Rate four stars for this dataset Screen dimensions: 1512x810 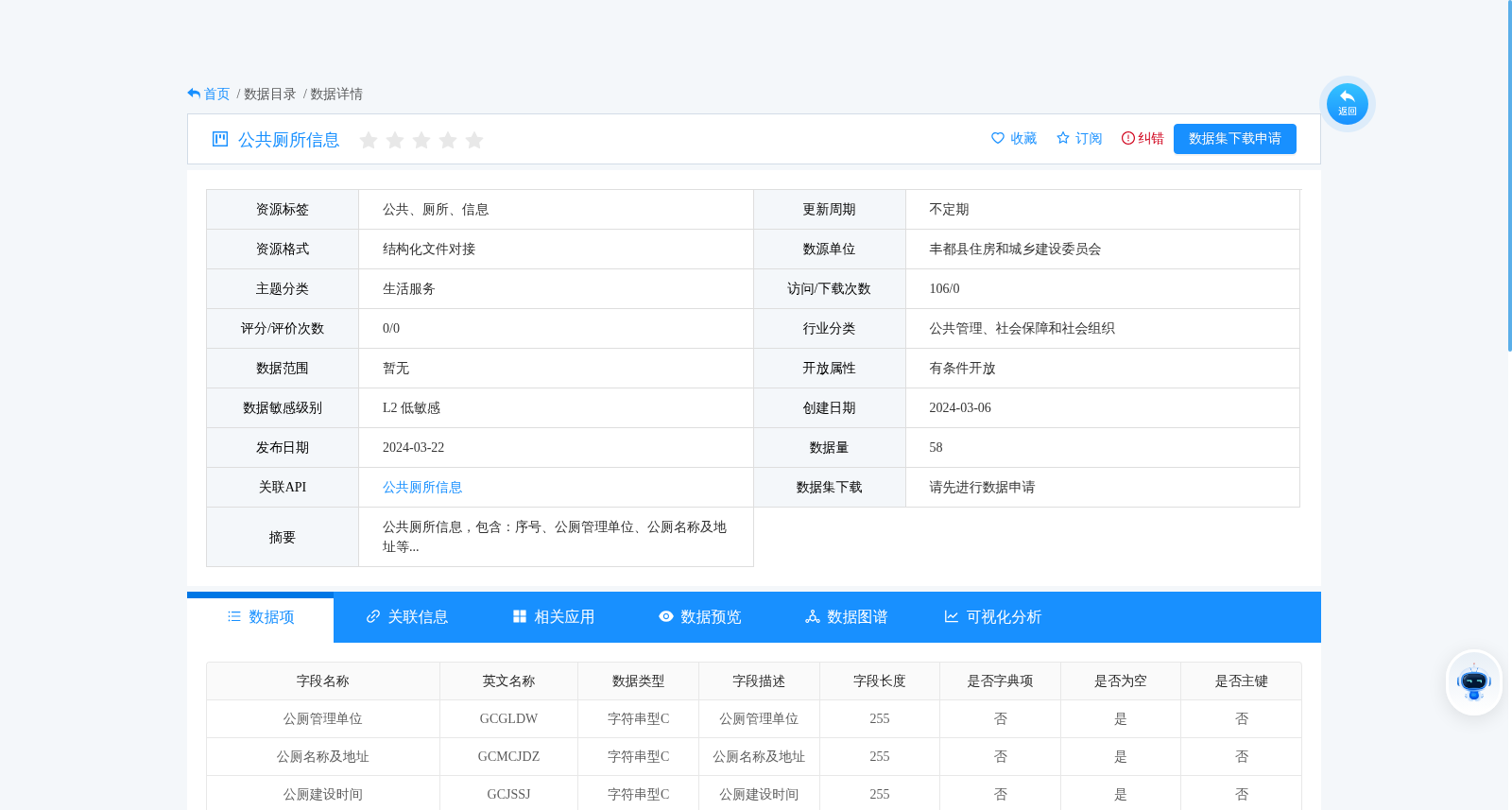(448, 140)
